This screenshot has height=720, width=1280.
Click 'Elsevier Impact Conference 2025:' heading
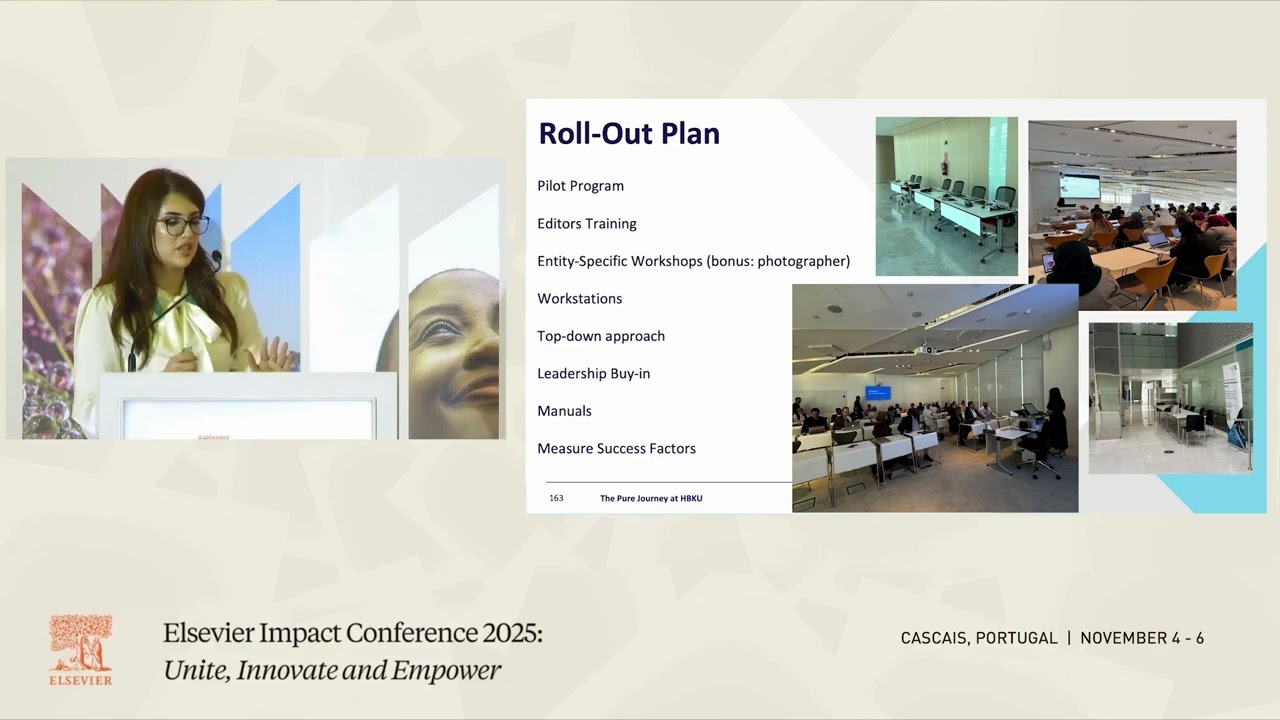pyautogui.click(x=353, y=633)
